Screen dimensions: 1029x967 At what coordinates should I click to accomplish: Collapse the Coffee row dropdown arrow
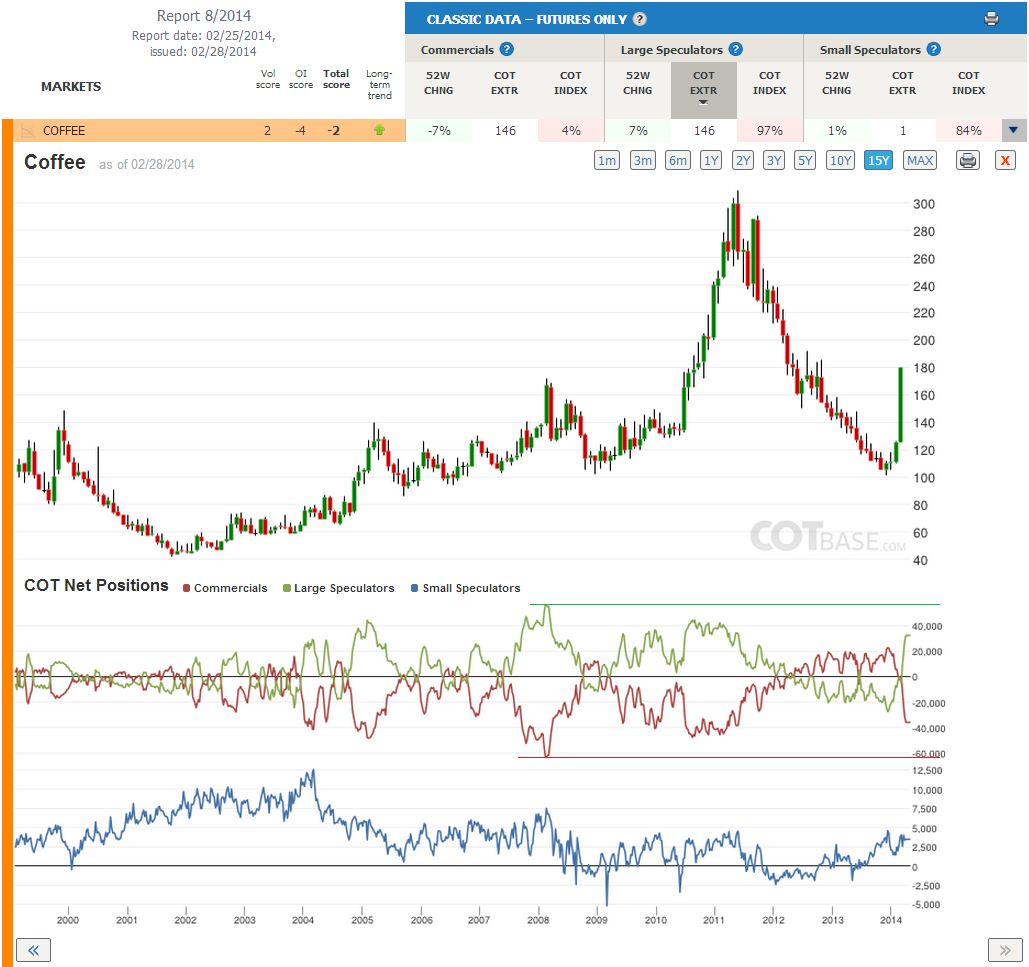click(x=1013, y=130)
